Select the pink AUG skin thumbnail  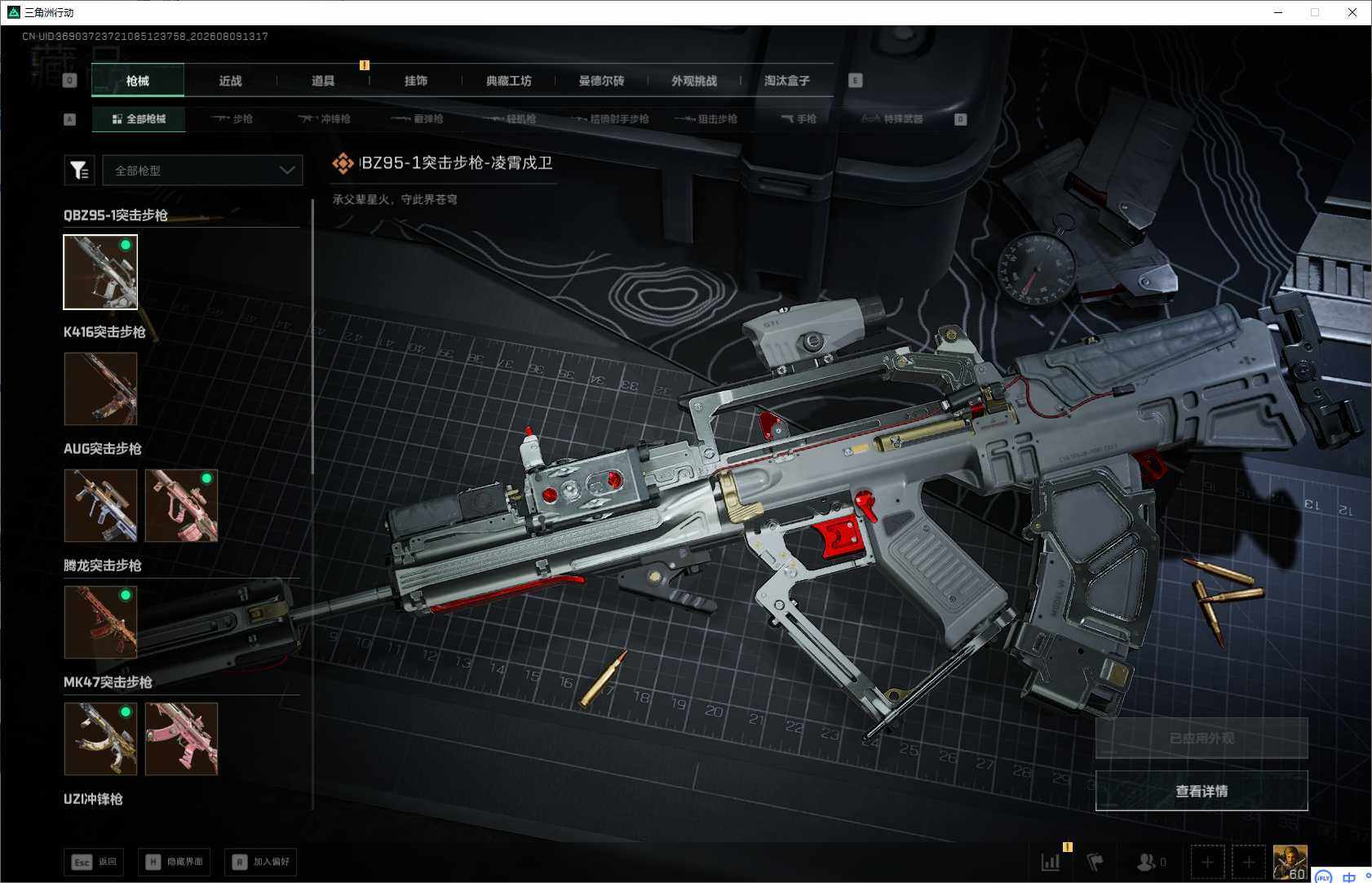click(x=181, y=505)
